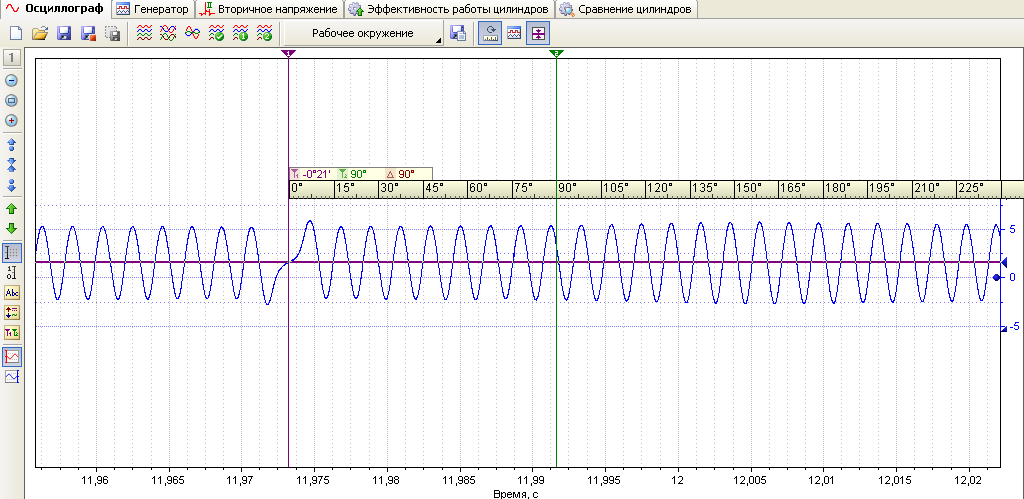Image resolution: width=1024 pixels, height=499 pixels.
Task: Click the 12,005 time axis label
Action: tap(750, 479)
